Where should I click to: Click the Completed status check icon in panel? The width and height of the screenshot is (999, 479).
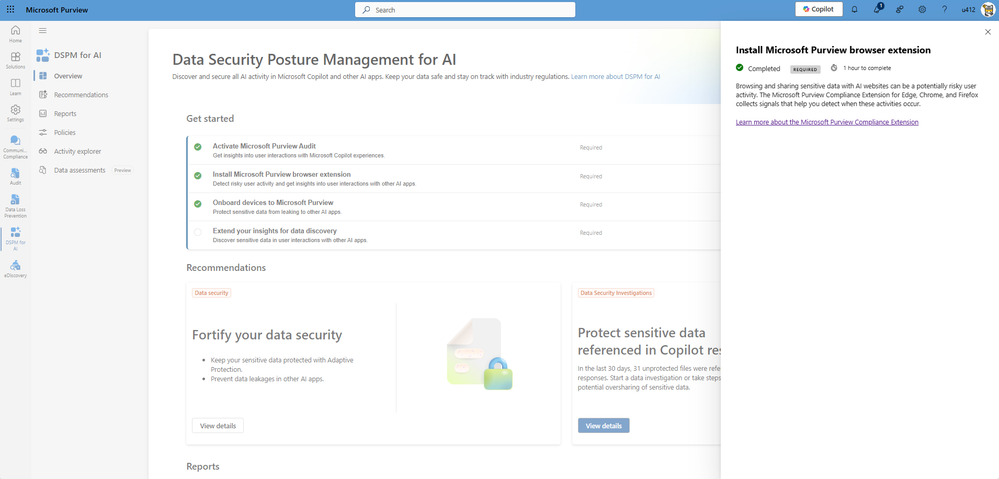tap(740, 68)
